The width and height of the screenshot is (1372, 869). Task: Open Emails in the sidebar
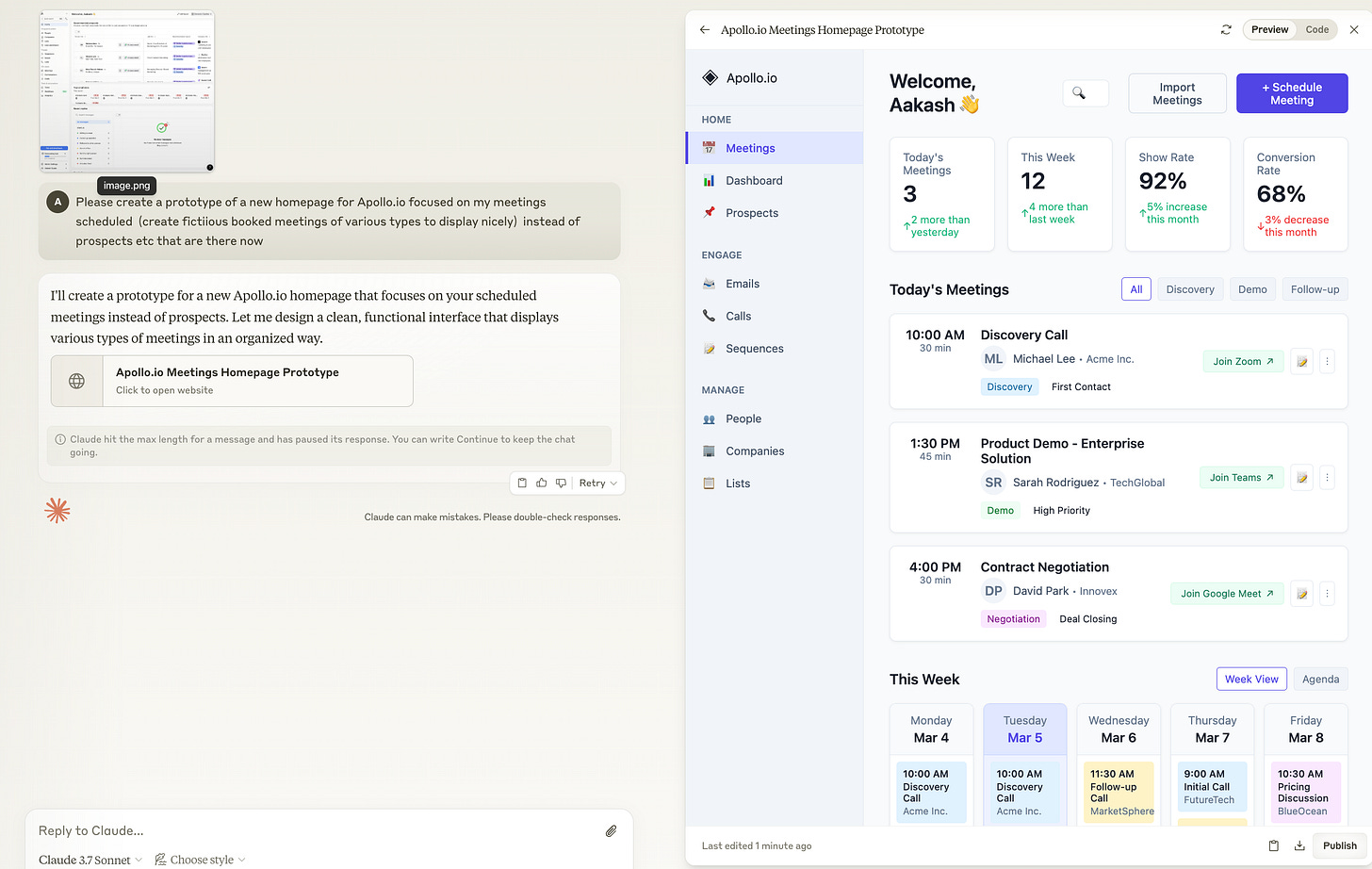[x=775, y=284]
